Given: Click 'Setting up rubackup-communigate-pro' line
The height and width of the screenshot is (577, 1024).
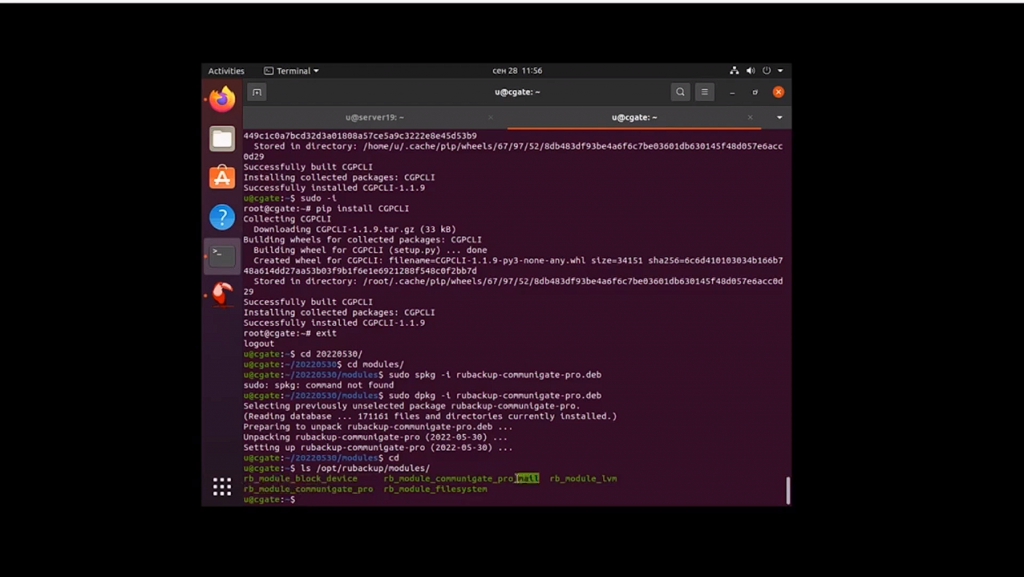Looking at the screenshot, I should 378,448.
